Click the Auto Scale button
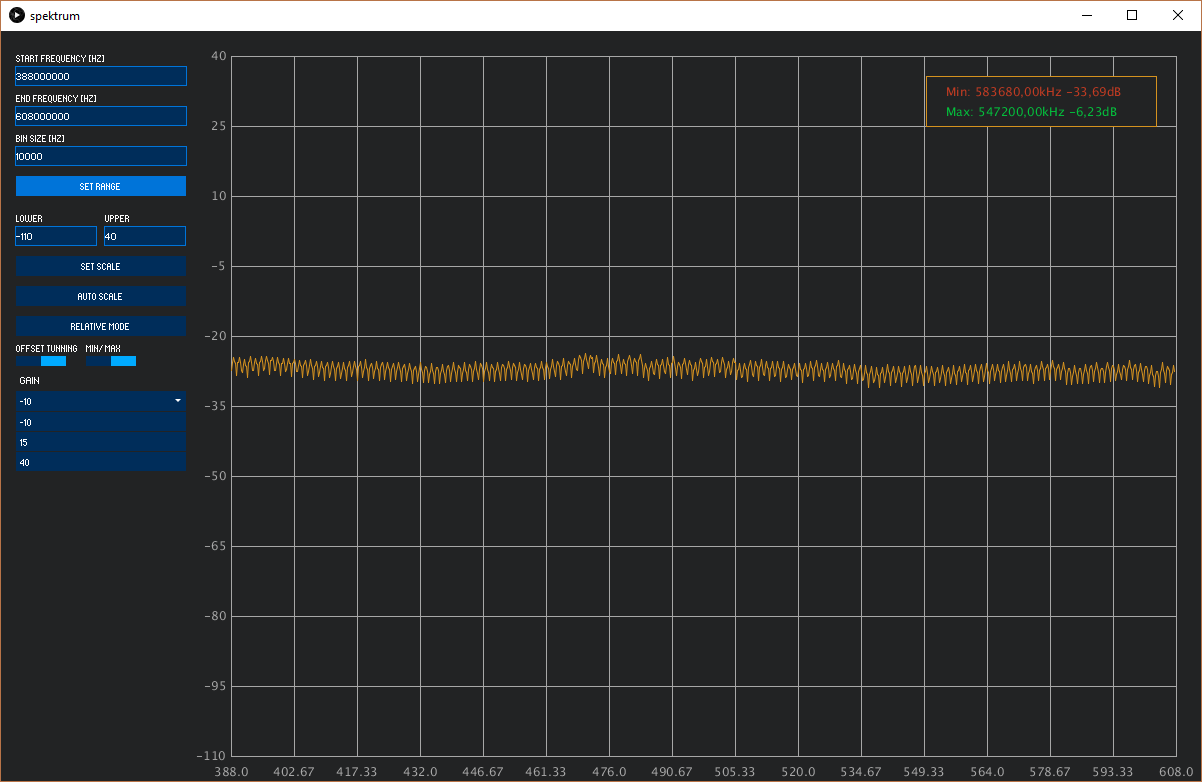The image size is (1202, 782). [x=101, y=296]
